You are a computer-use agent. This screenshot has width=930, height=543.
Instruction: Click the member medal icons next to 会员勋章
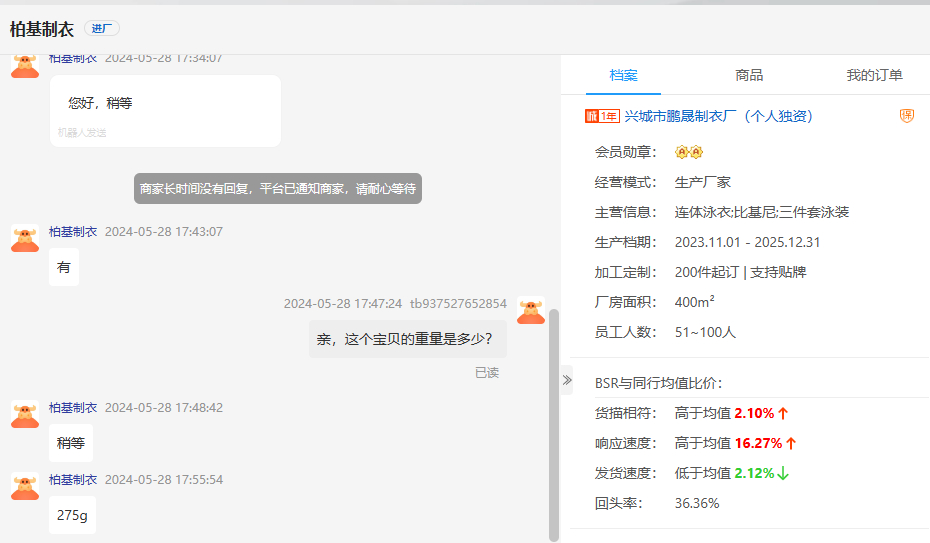pyautogui.click(x=689, y=152)
